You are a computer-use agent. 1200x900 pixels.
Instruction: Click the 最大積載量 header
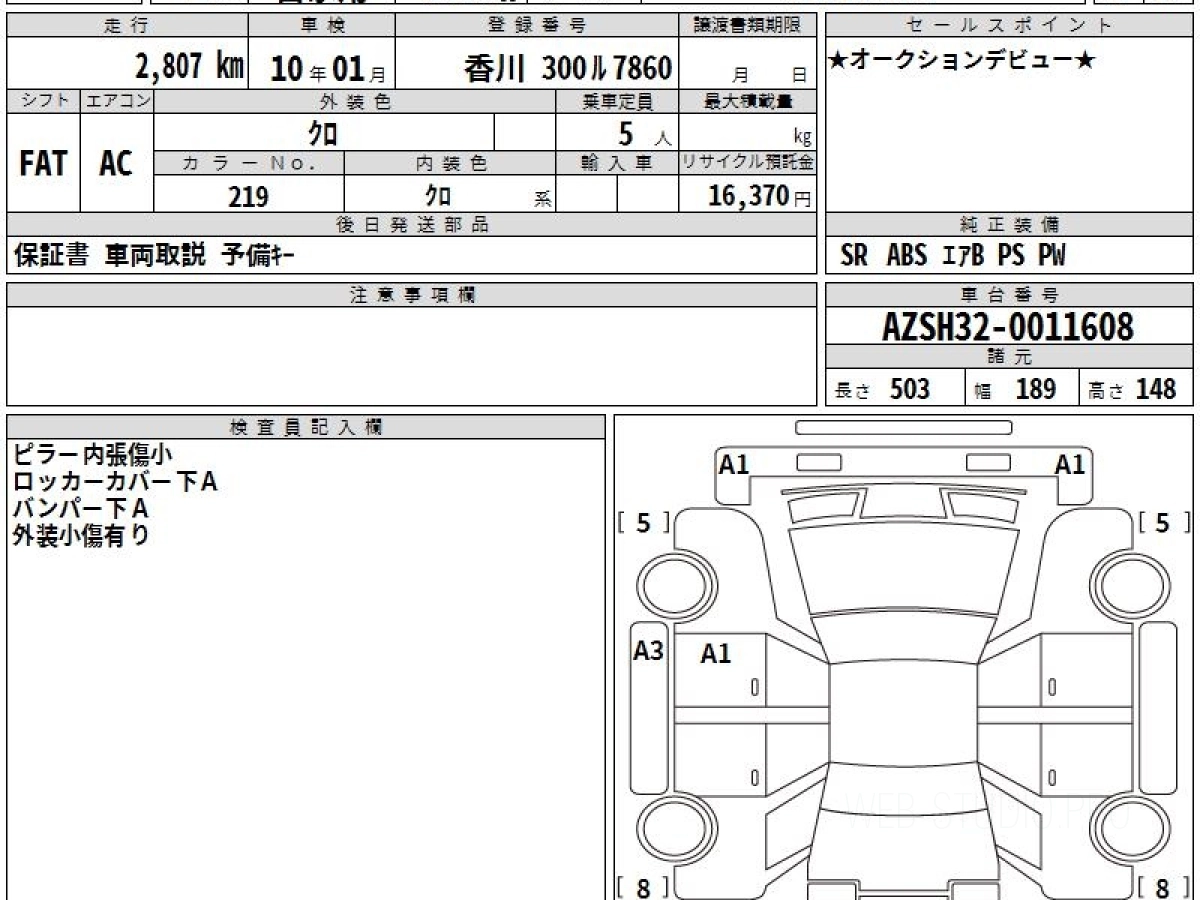point(748,101)
